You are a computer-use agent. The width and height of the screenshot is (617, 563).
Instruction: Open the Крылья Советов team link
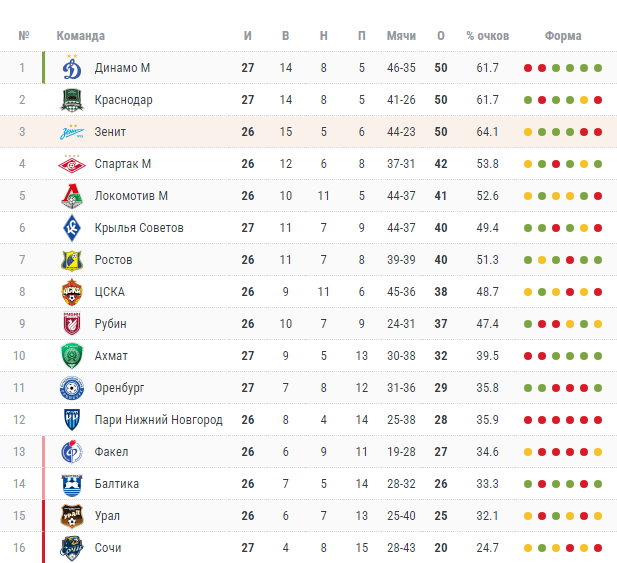(139, 228)
